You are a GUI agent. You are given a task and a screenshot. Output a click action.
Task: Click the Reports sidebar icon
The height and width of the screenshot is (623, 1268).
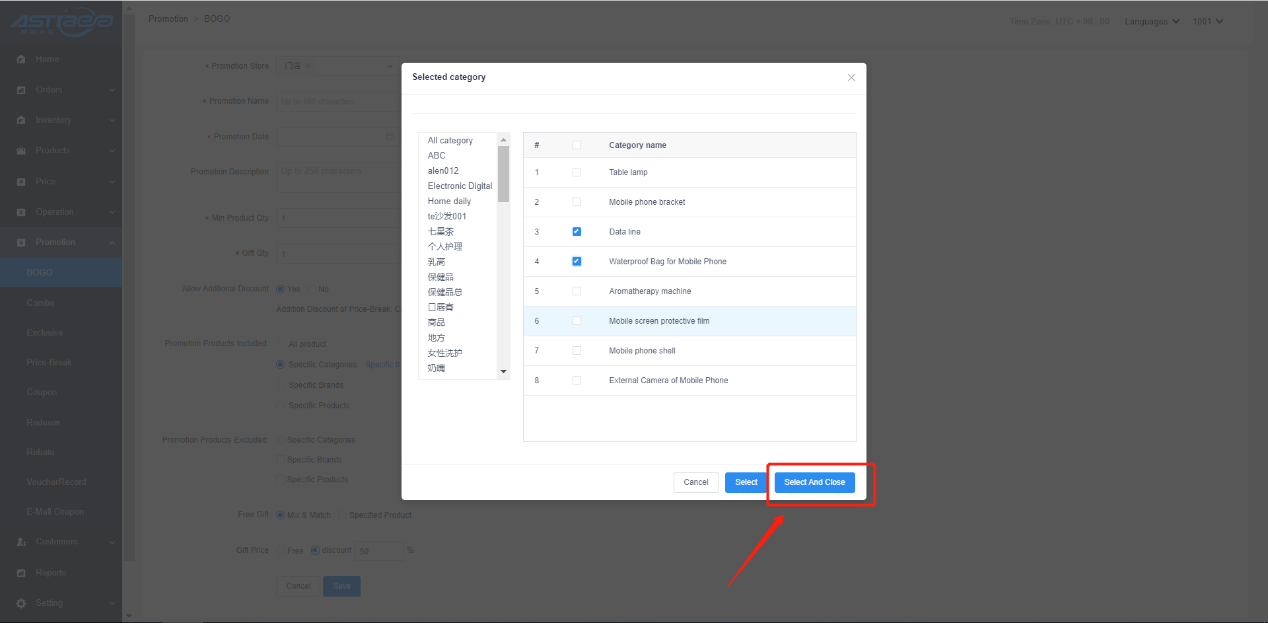click(21, 573)
